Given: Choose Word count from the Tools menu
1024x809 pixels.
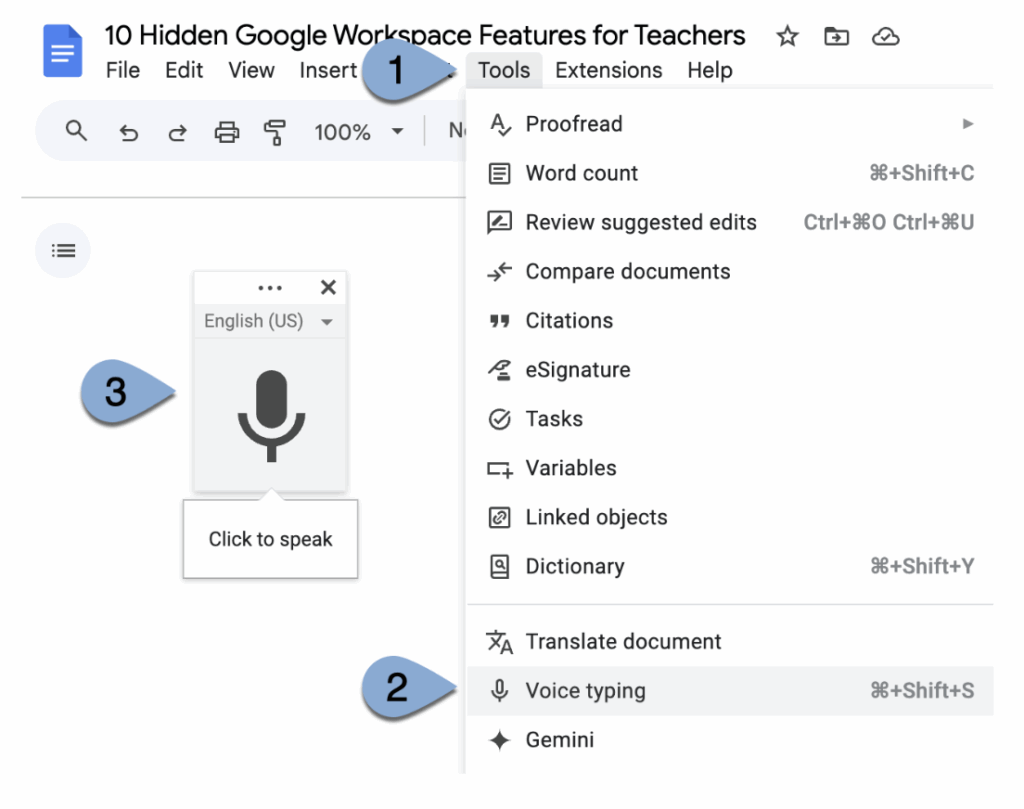Looking at the screenshot, I should point(582,173).
